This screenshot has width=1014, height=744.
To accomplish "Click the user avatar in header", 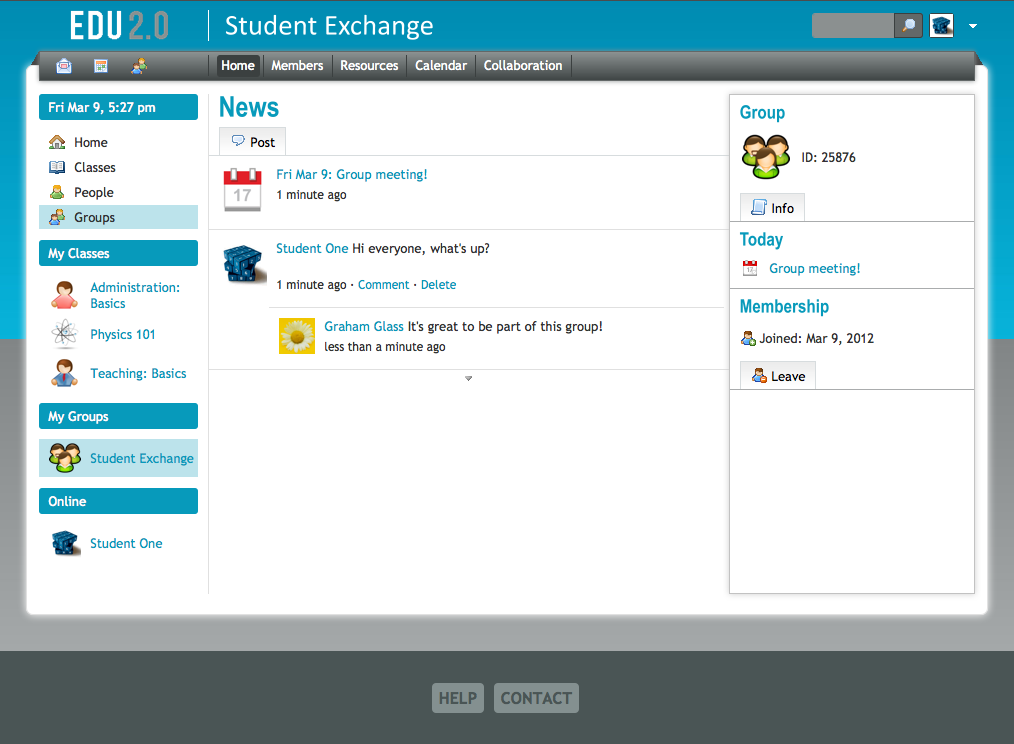I will click(941, 26).
